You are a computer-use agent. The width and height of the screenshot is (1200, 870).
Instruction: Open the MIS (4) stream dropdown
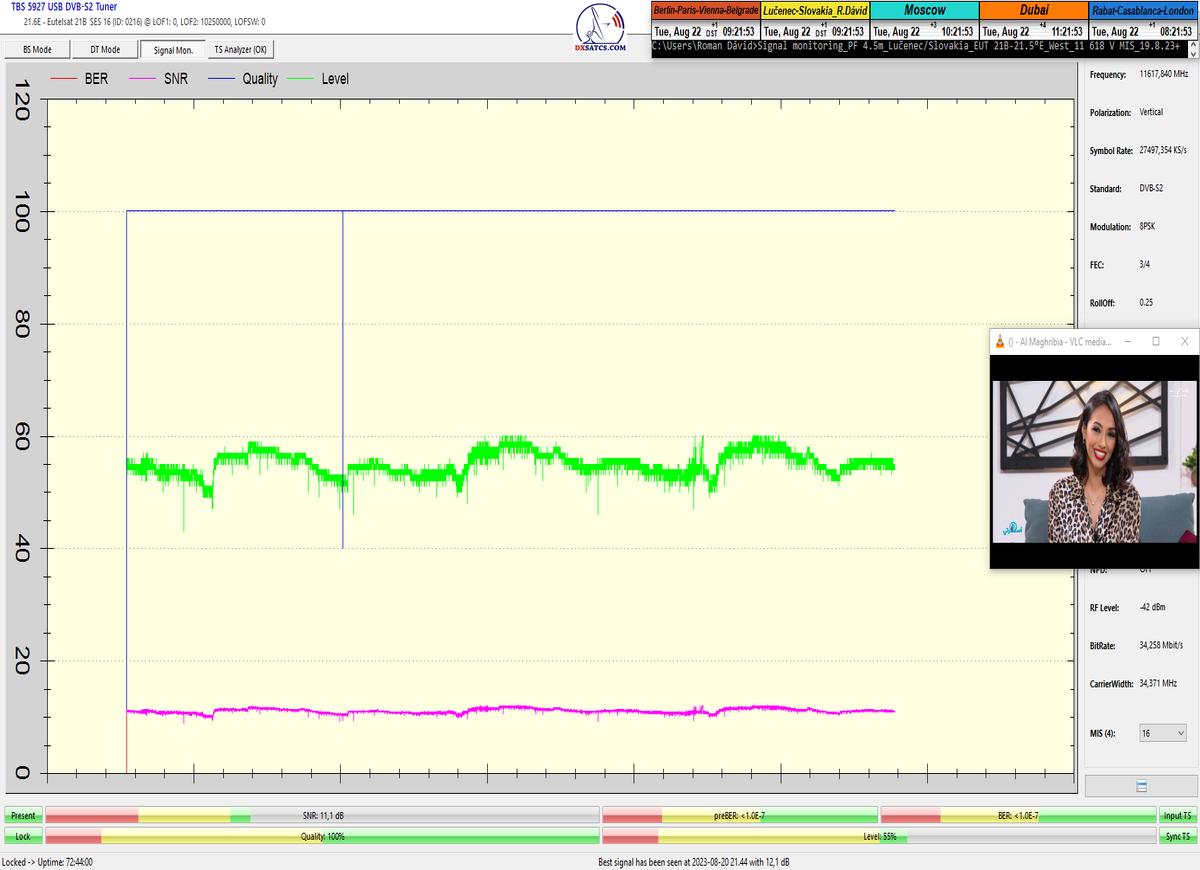1162,733
